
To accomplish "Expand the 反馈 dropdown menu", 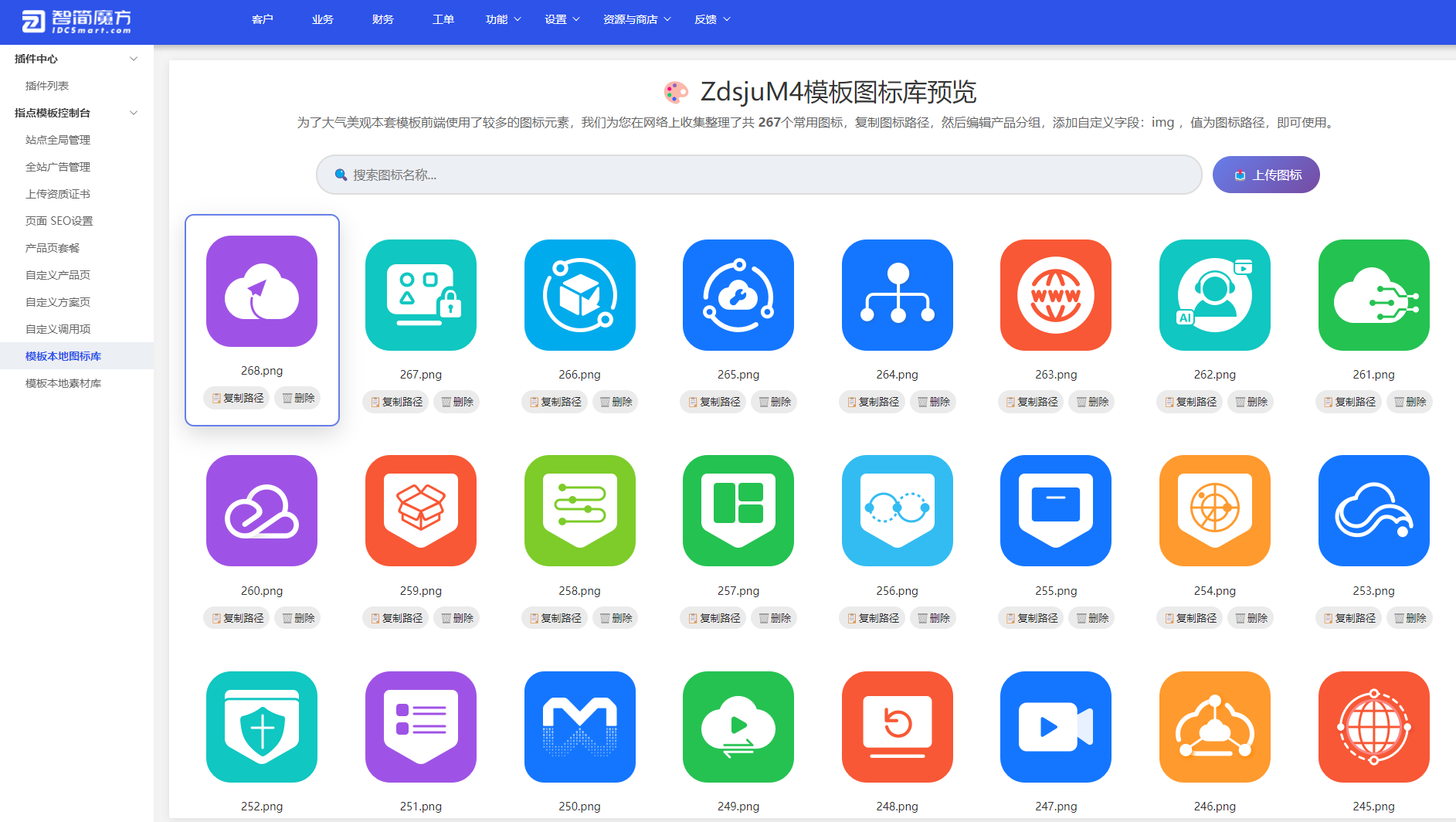I will (712, 19).
